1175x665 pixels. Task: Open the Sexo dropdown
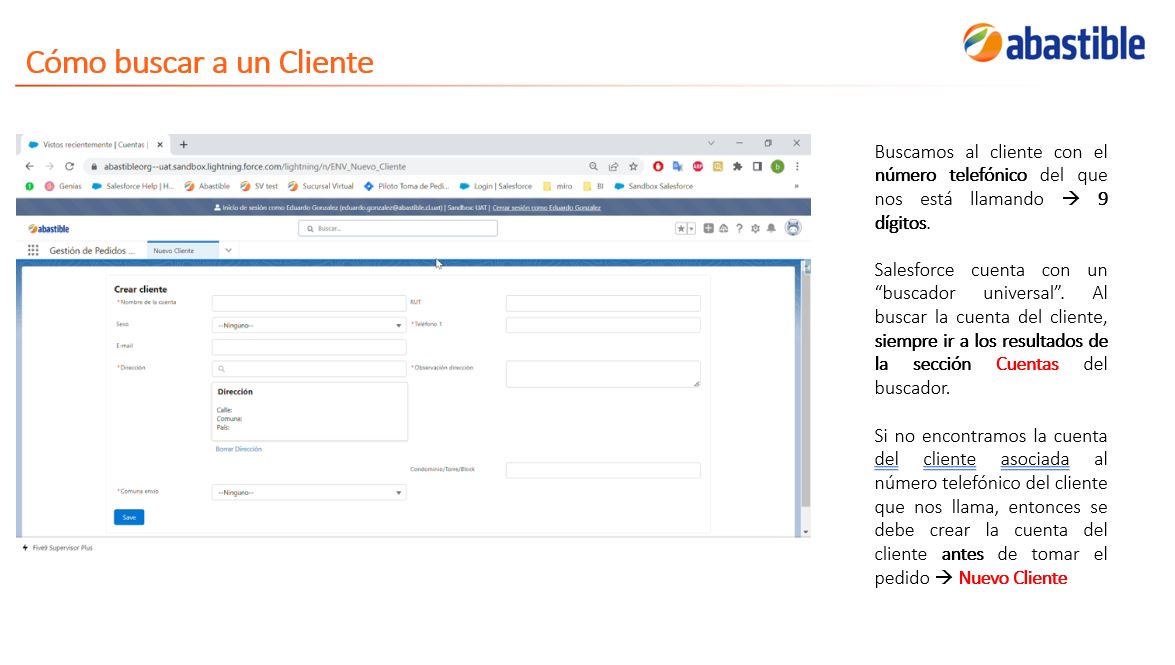(x=309, y=325)
